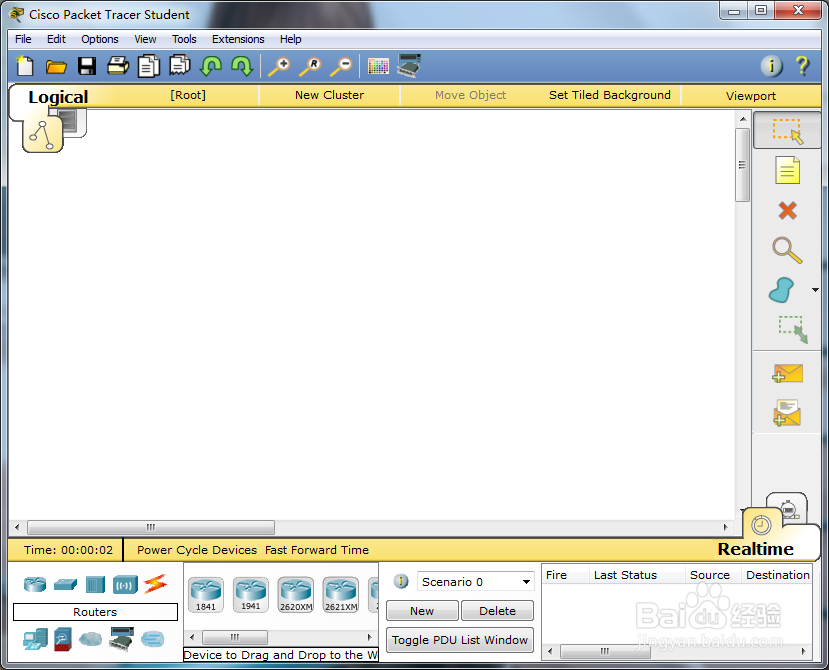Screen dimensions: 829x670
Task: Select the Security firewall category icon
Action: click(63, 639)
